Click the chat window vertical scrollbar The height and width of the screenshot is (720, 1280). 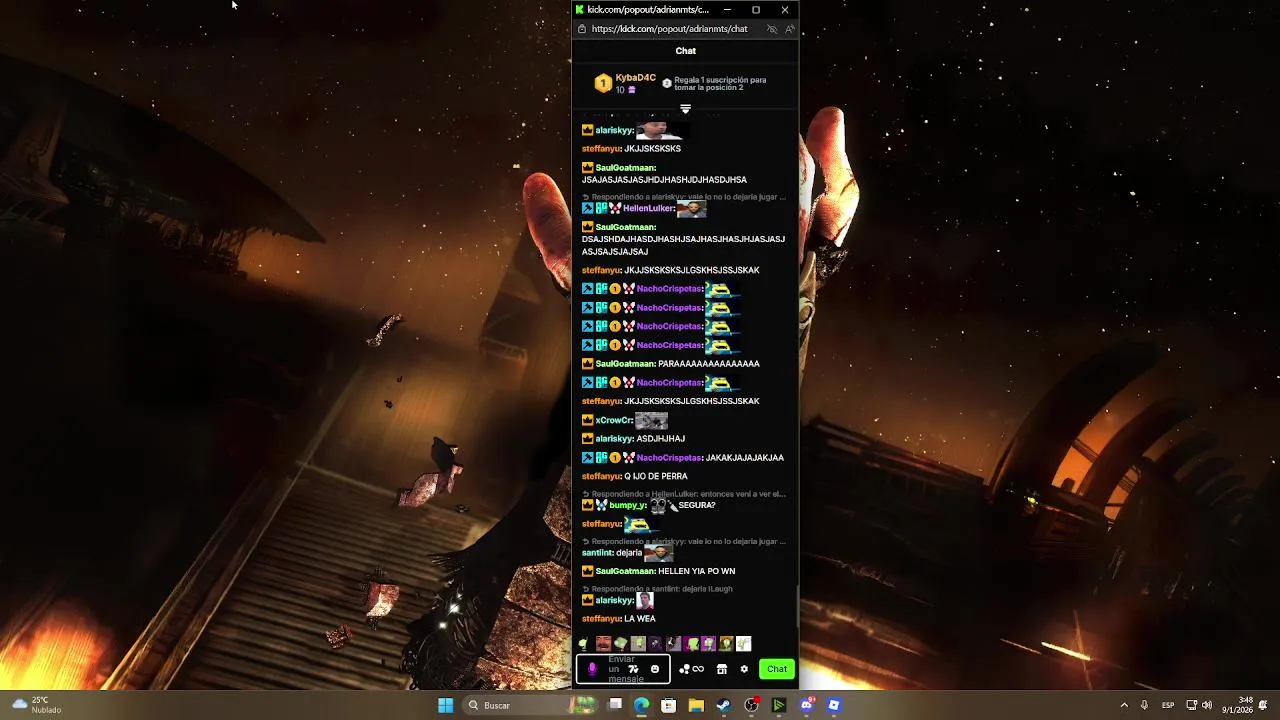796,605
